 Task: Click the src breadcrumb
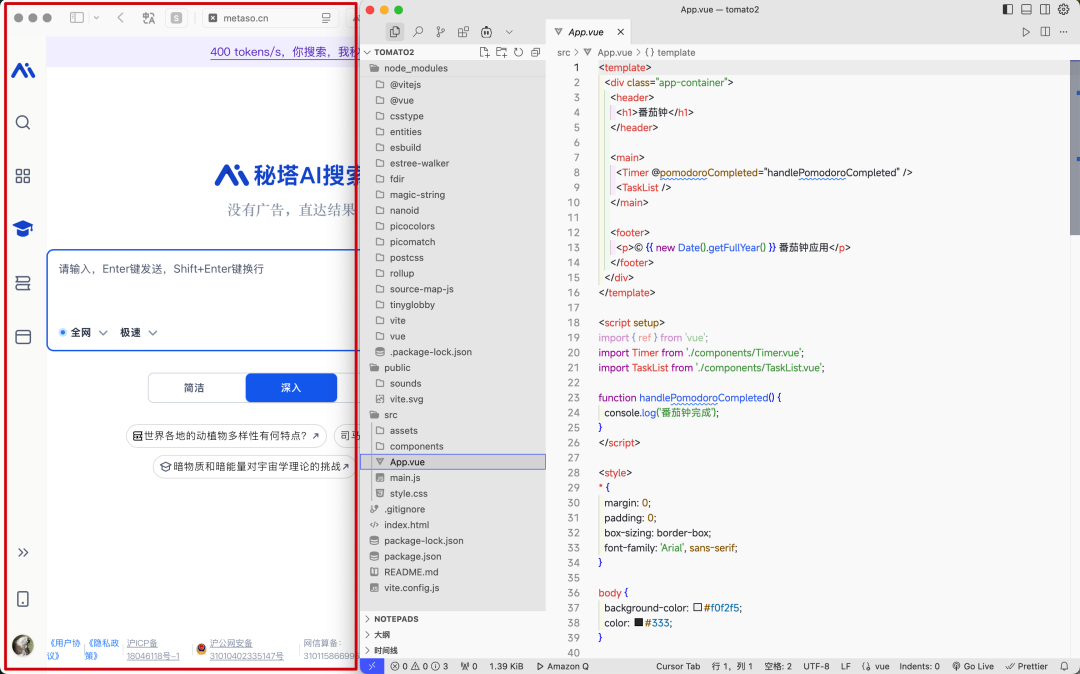563,52
